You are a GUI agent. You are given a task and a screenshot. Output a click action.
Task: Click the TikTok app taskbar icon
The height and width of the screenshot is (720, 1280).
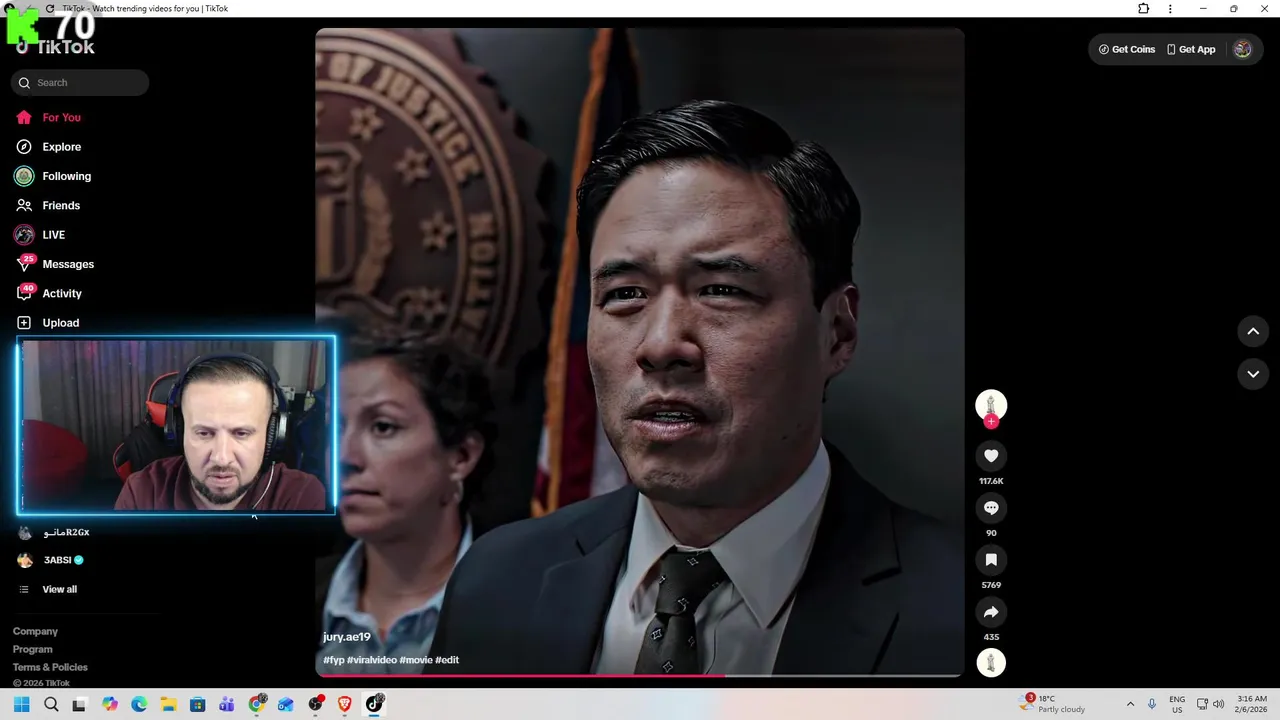(374, 704)
